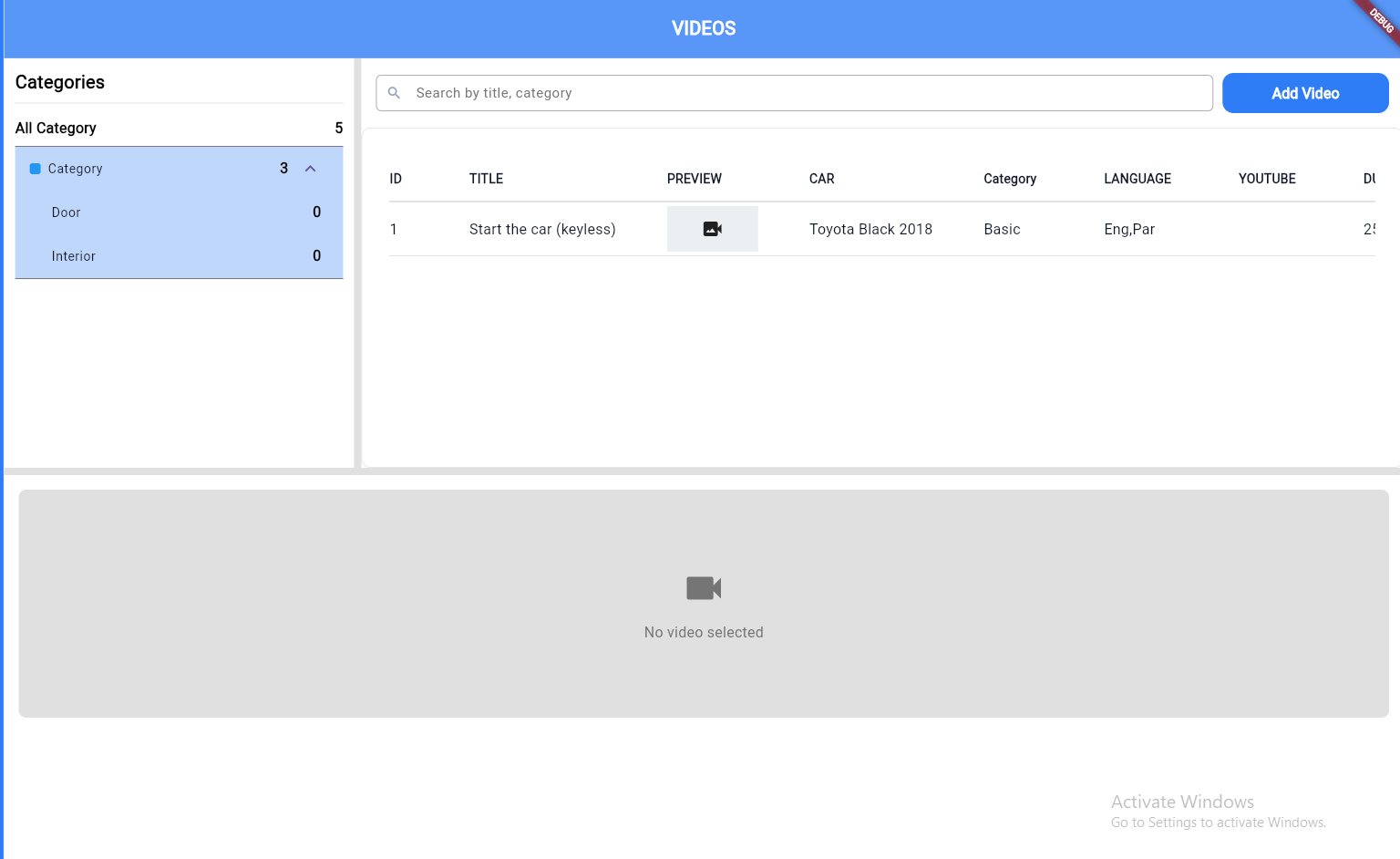Click the DEBUG corner banner
The height and width of the screenshot is (859, 1400).
click(1380, 20)
